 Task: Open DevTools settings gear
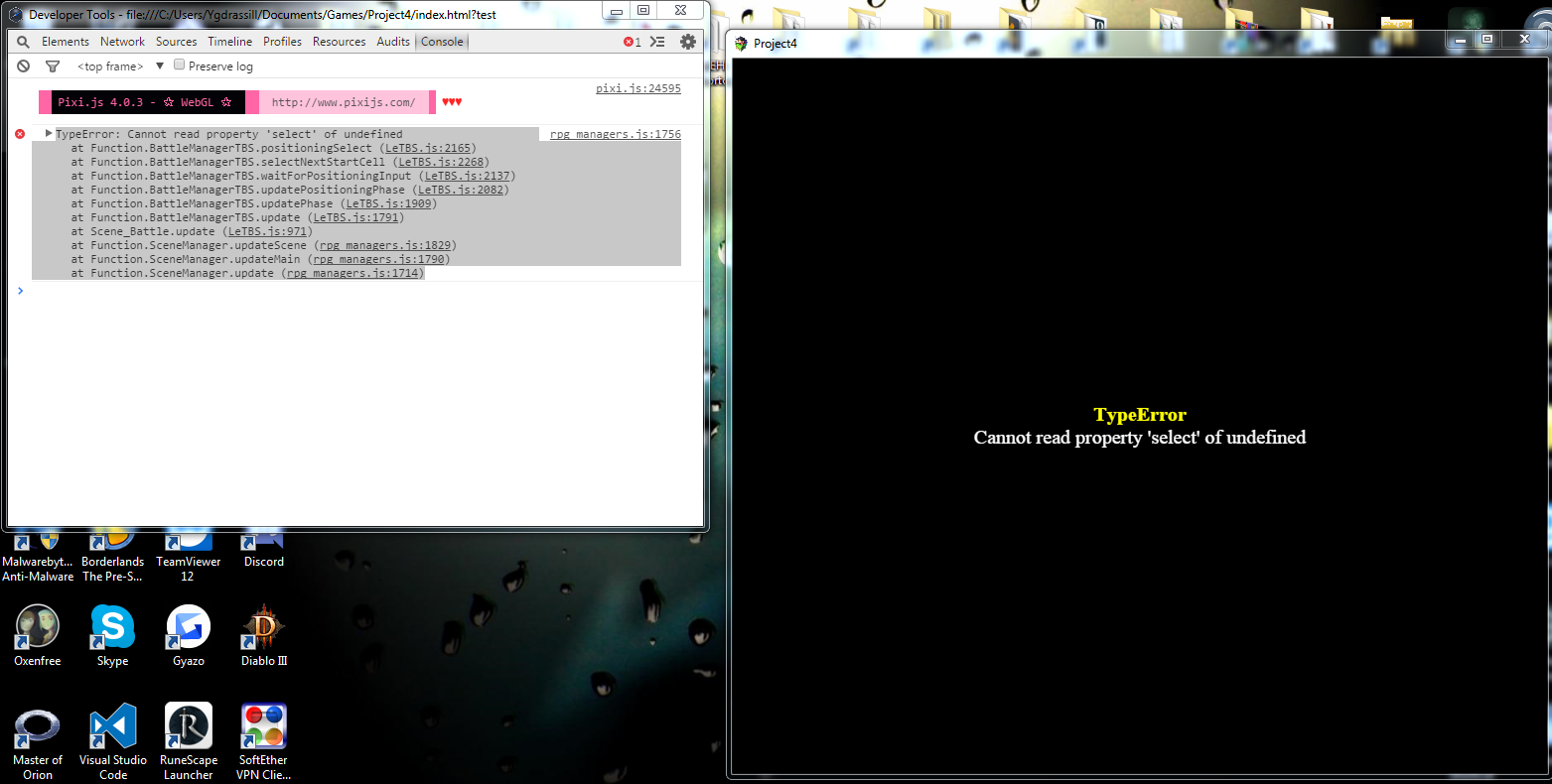point(688,42)
